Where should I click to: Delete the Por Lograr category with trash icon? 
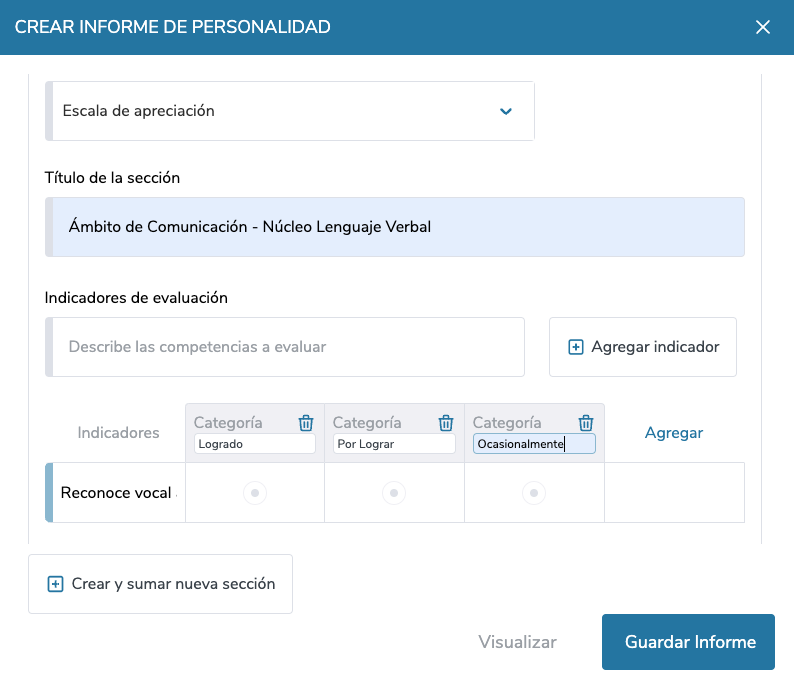(x=446, y=423)
